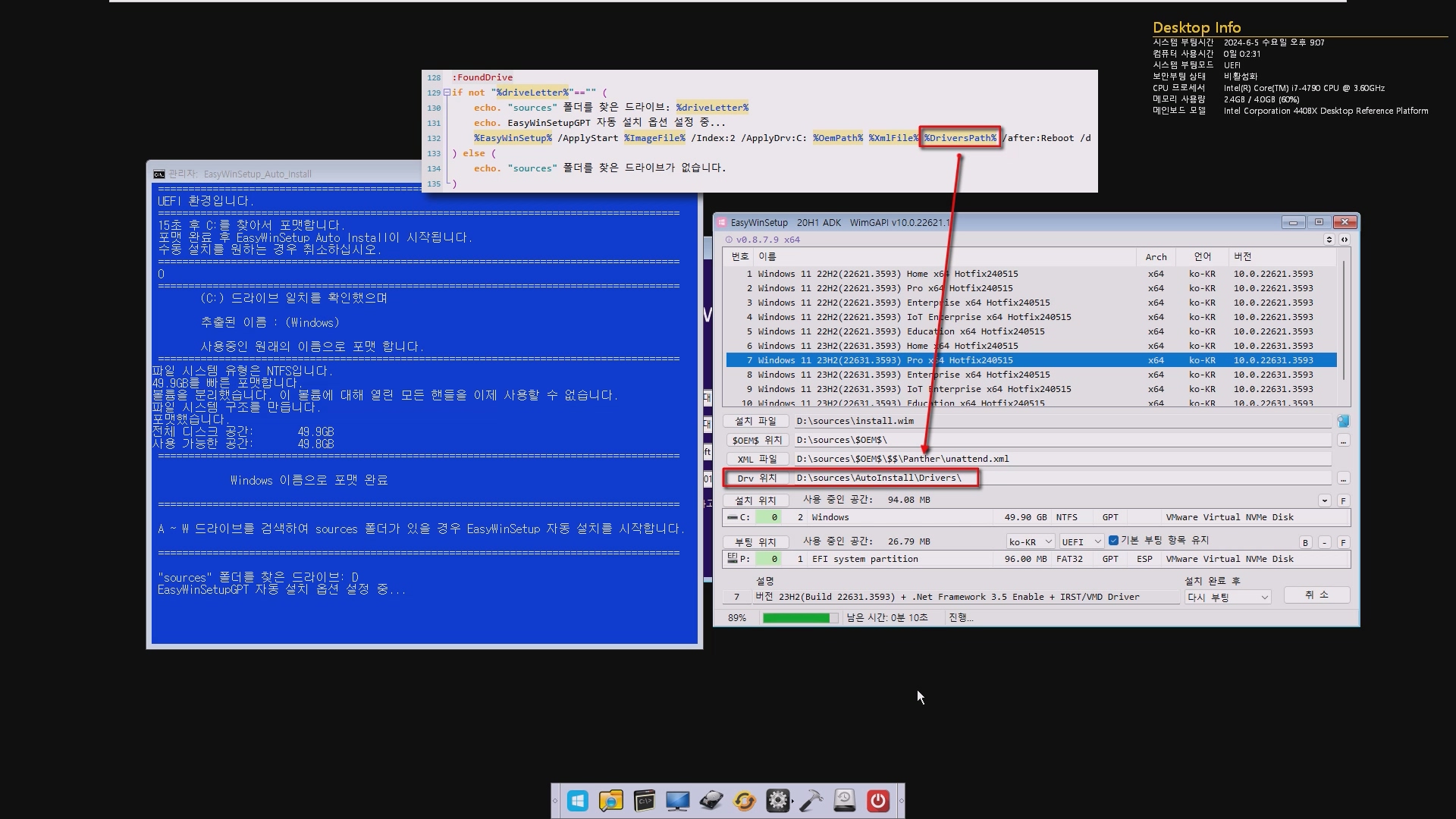Screen dimensions: 1456x819
Task: Expand the 다시 부팅 after-install dropdown
Action: (1227, 598)
